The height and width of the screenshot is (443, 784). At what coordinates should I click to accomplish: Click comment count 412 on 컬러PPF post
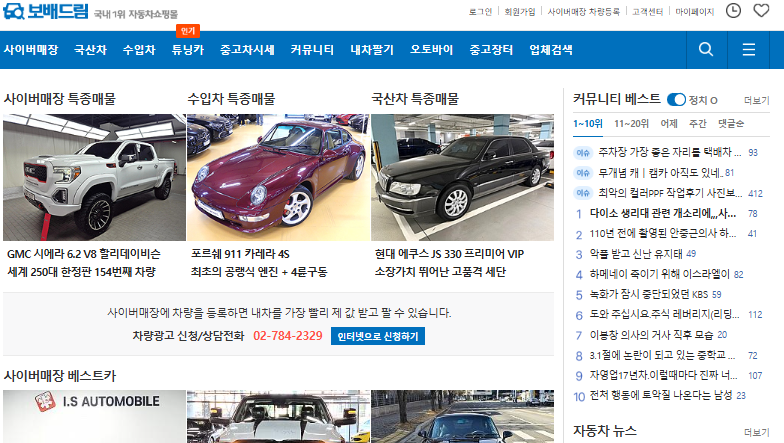(x=756, y=194)
